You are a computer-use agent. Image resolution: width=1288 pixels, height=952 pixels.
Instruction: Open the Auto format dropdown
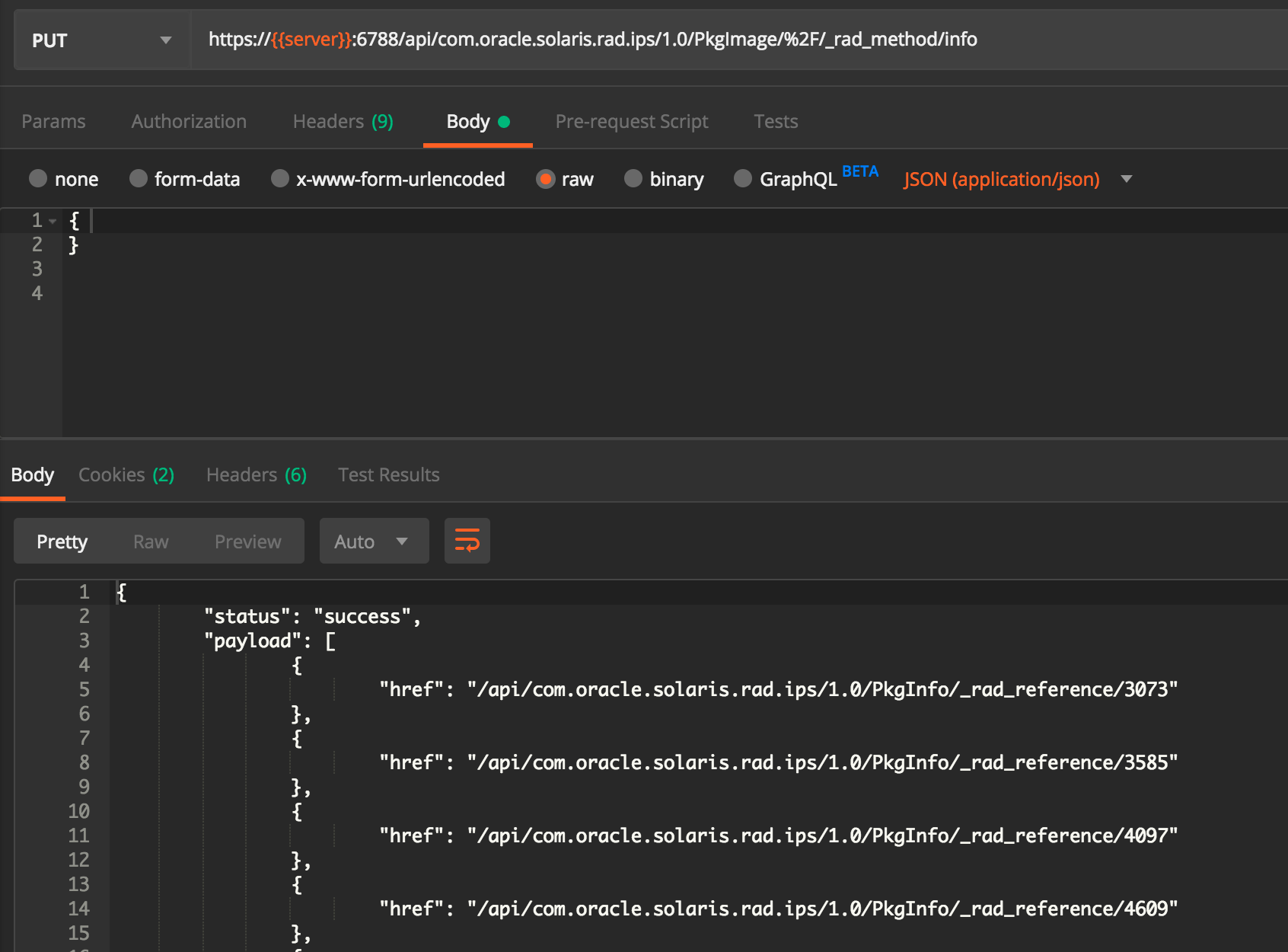pos(373,541)
